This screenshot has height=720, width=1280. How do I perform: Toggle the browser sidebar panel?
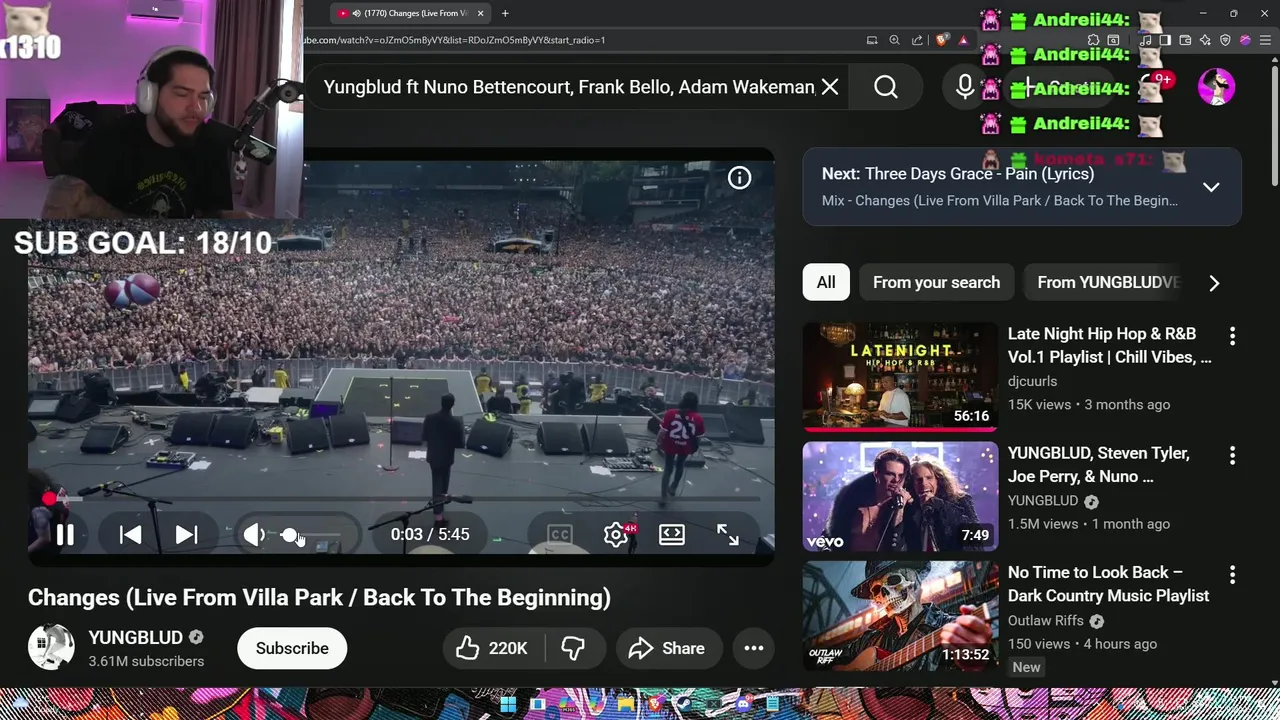pos(1165,40)
